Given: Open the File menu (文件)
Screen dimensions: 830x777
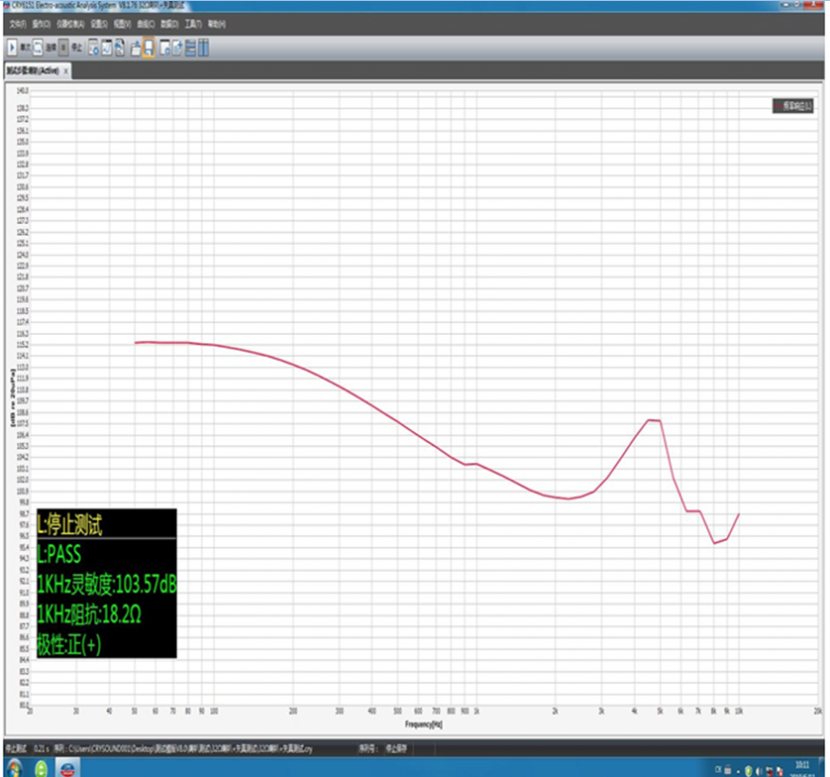Looking at the screenshot, I should click(x=17, y=24).
